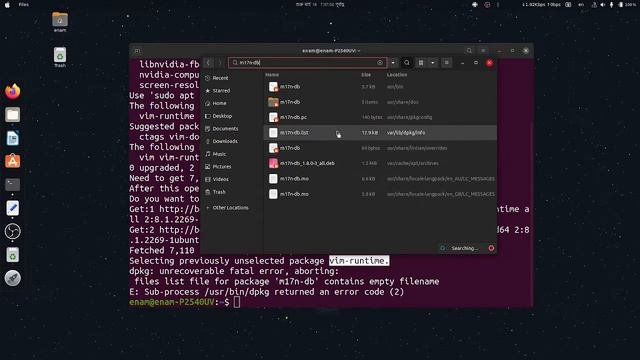Open the volume indicator in top bar

[x=603, y=4]
